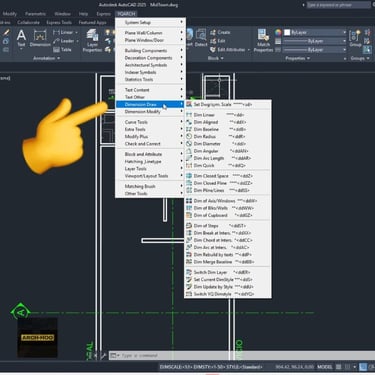The height and width of the screenshot is (375, 375).
Task: Click the Group tool in the ribbon
Action: click(355, 38)
